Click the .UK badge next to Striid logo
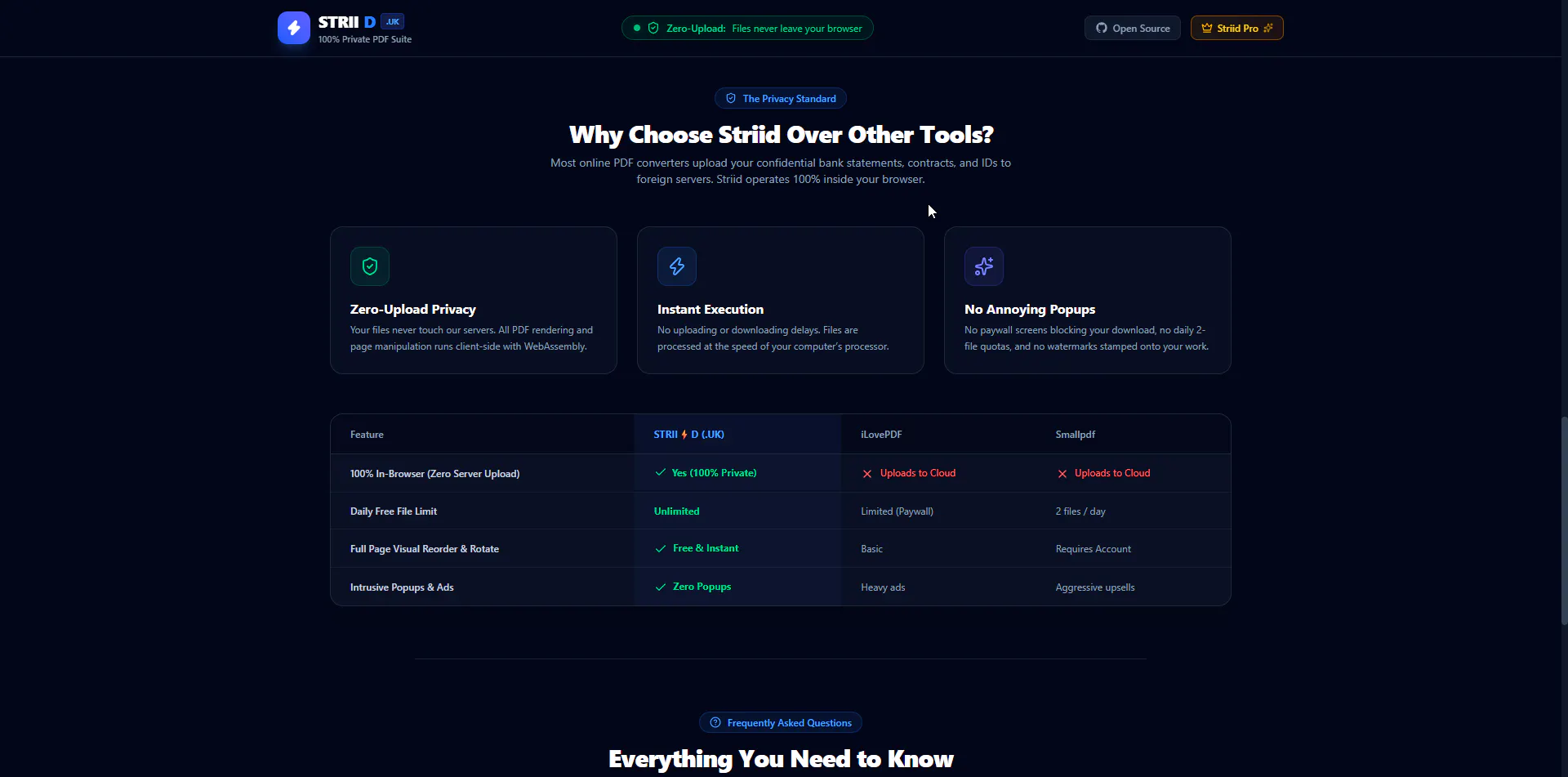This screenshot has height=777, width=1568. point(393,22)
